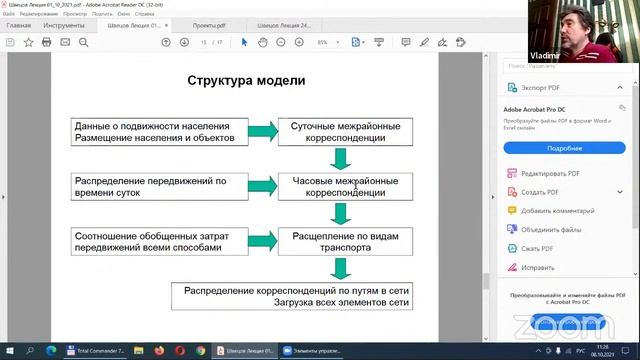Go to next page arrow
The height and width of the screenshot is (360, 640).
click(184, 42)
